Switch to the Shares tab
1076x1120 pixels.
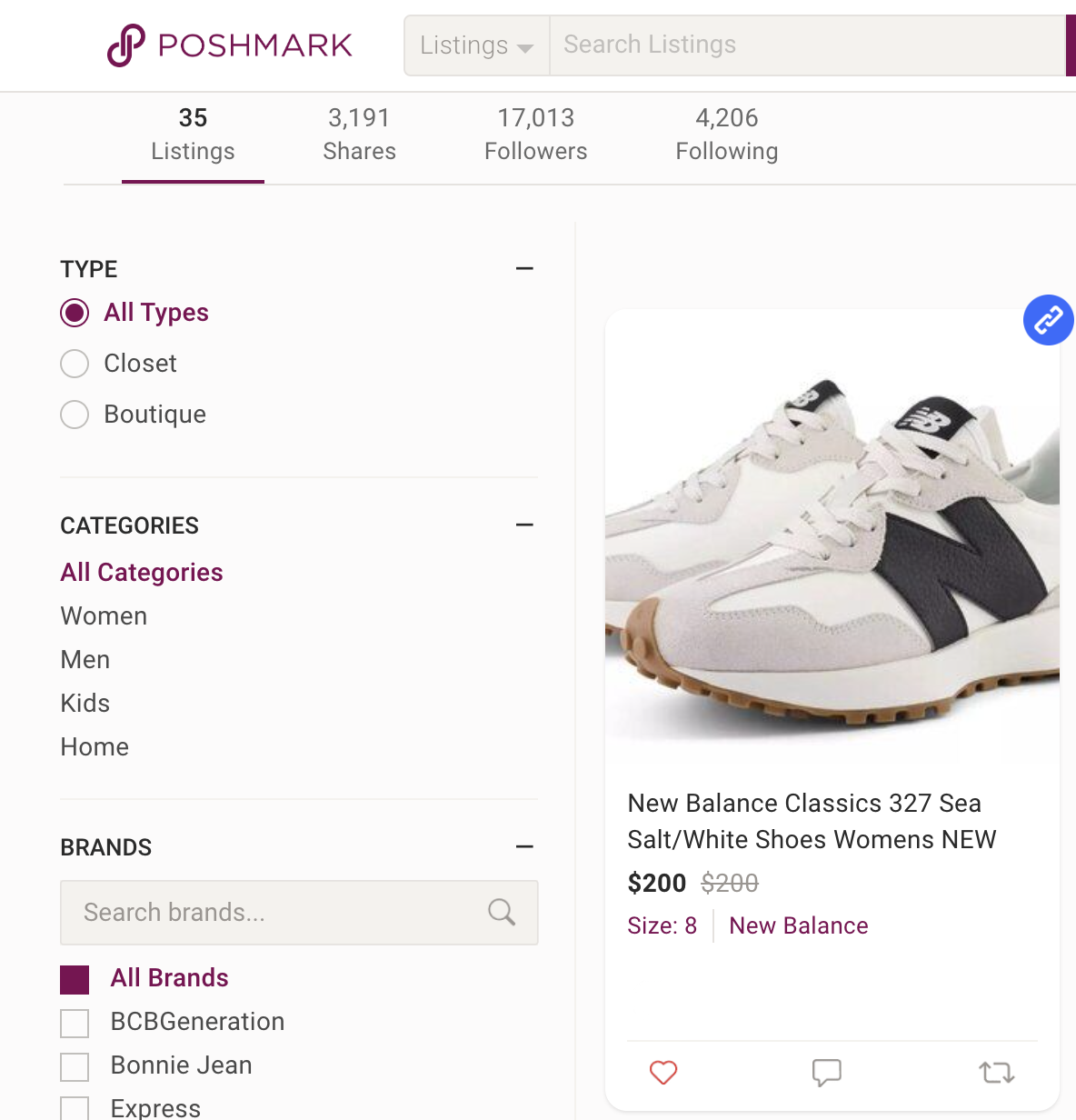359,134
